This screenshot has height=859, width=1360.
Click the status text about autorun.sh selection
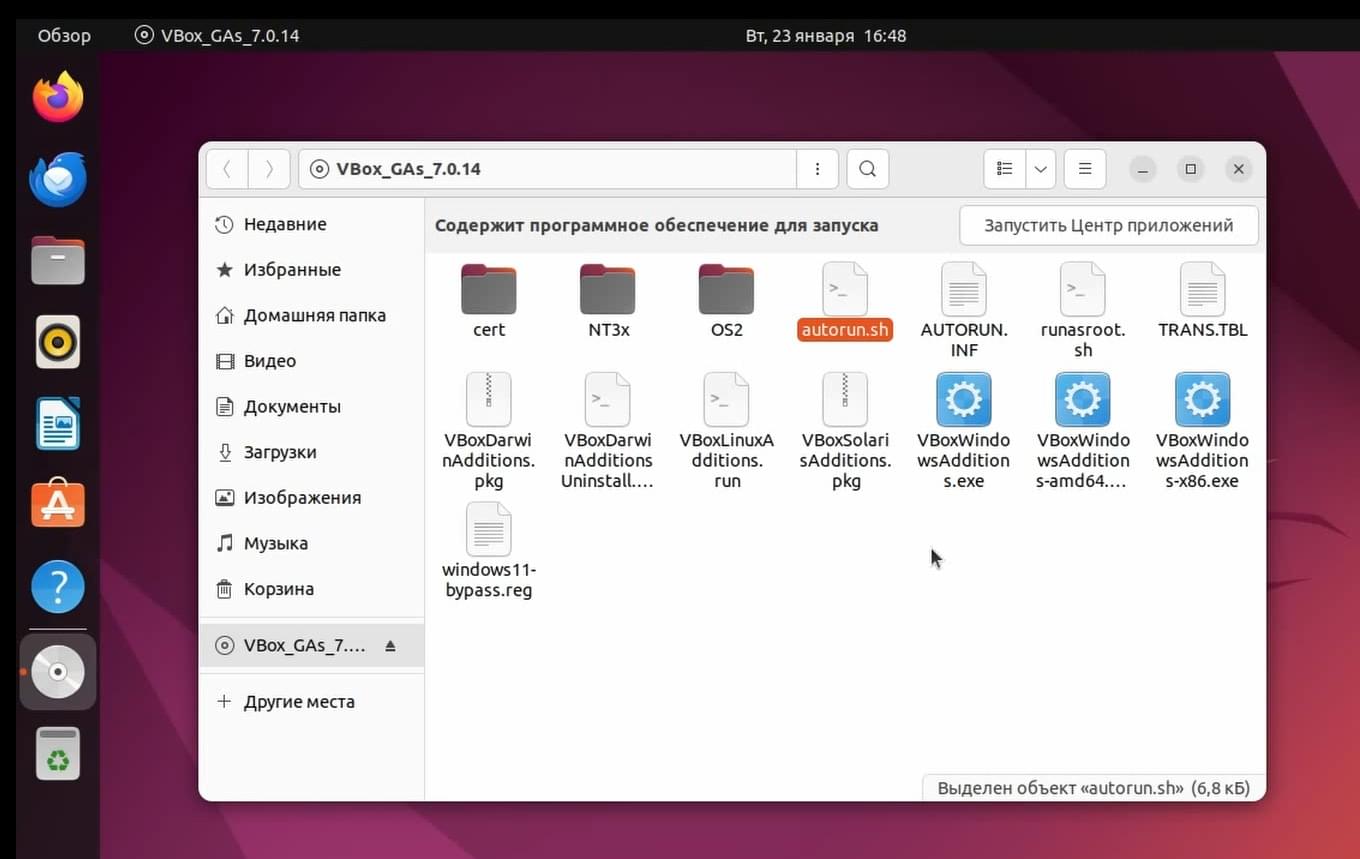pyautogui.click(x=1093, y=788)
